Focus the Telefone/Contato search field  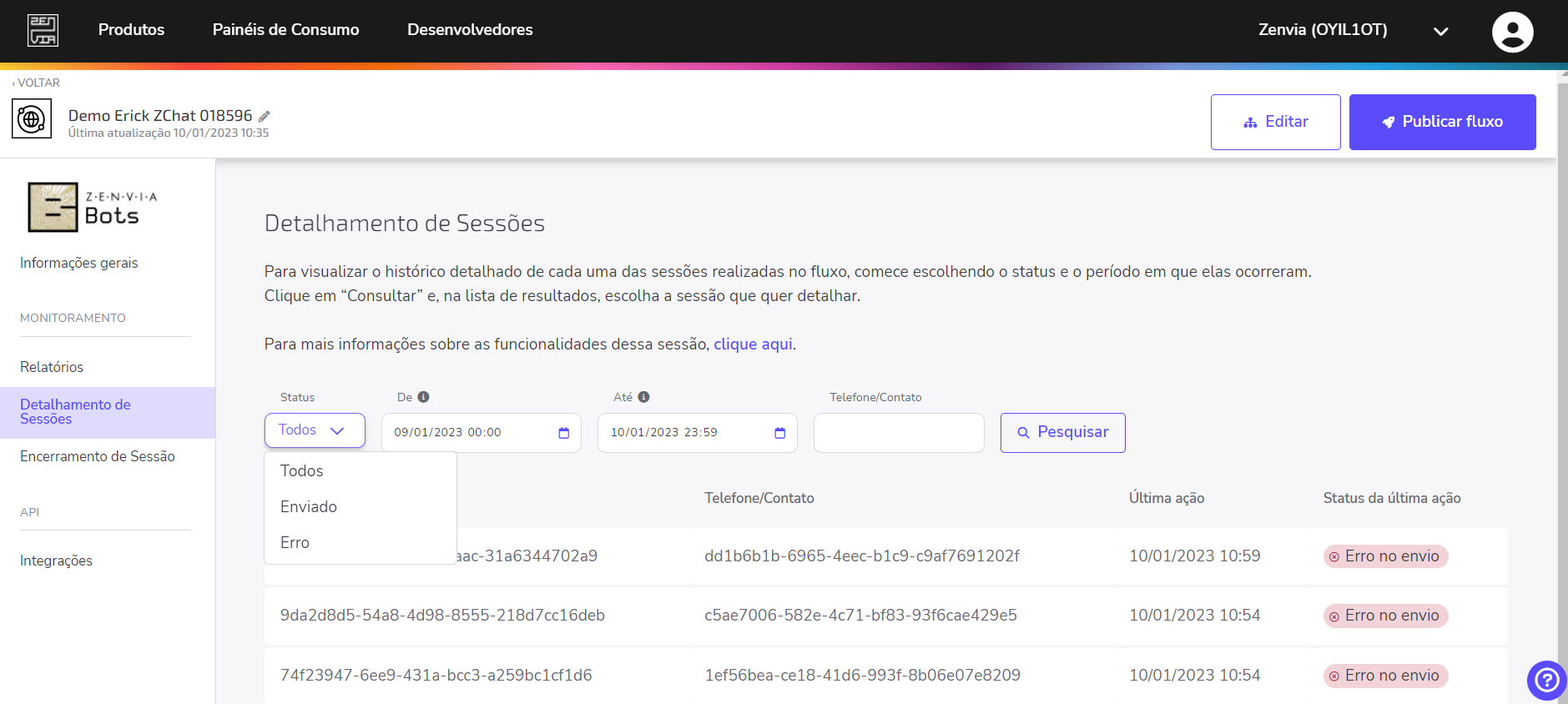(x=899, y=433)
